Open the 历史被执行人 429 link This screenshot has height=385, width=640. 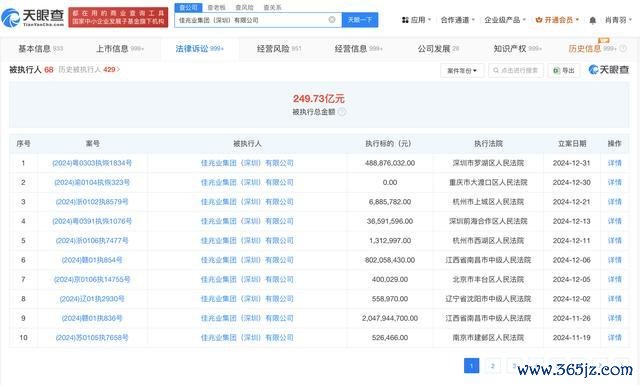point(89,70)
